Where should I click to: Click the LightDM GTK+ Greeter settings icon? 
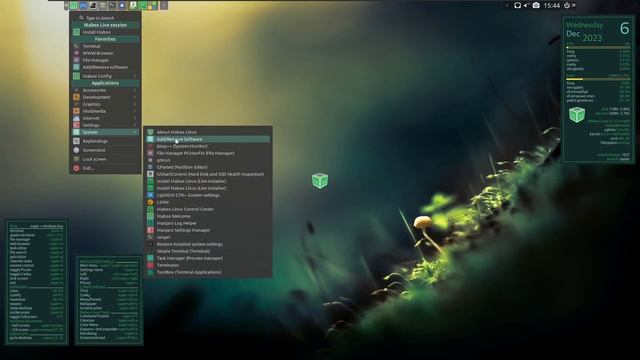tap(150, 195)
